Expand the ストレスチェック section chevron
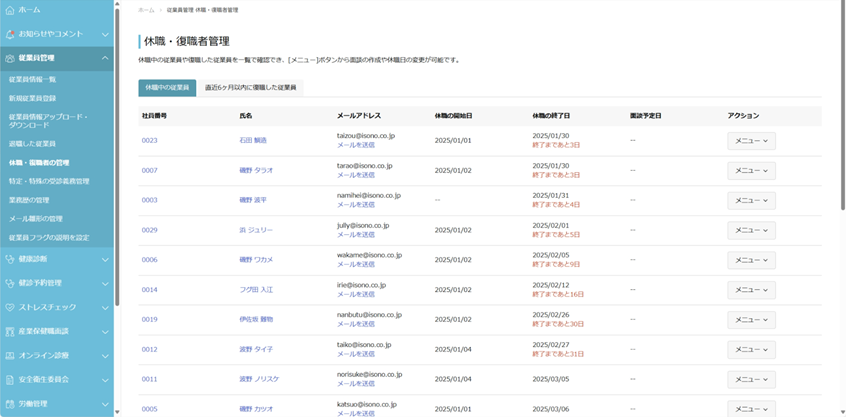Viewport: 846px width, 417px height. [105, 307]
